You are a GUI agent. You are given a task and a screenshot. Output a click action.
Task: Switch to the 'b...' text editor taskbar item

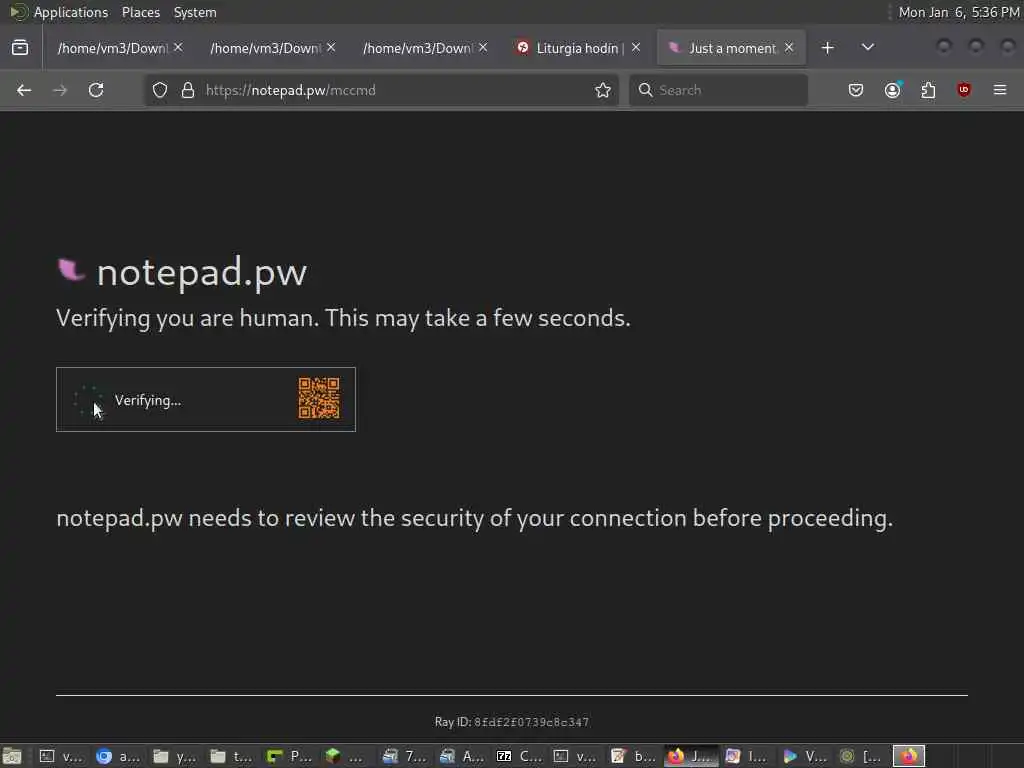pyautogui.click(x=633, y=756)
